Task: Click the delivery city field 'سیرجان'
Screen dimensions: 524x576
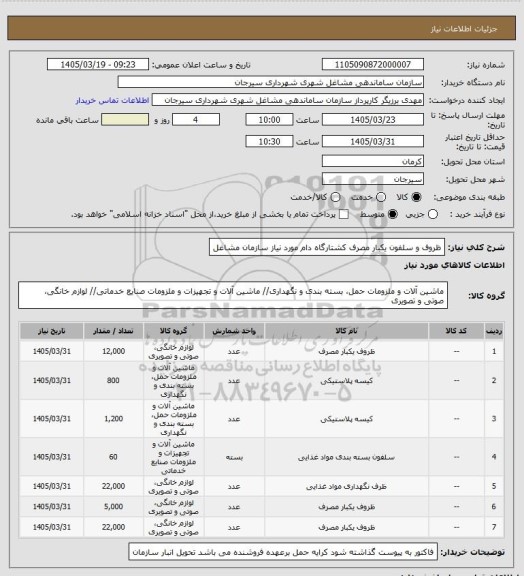Action: point(373,179)
